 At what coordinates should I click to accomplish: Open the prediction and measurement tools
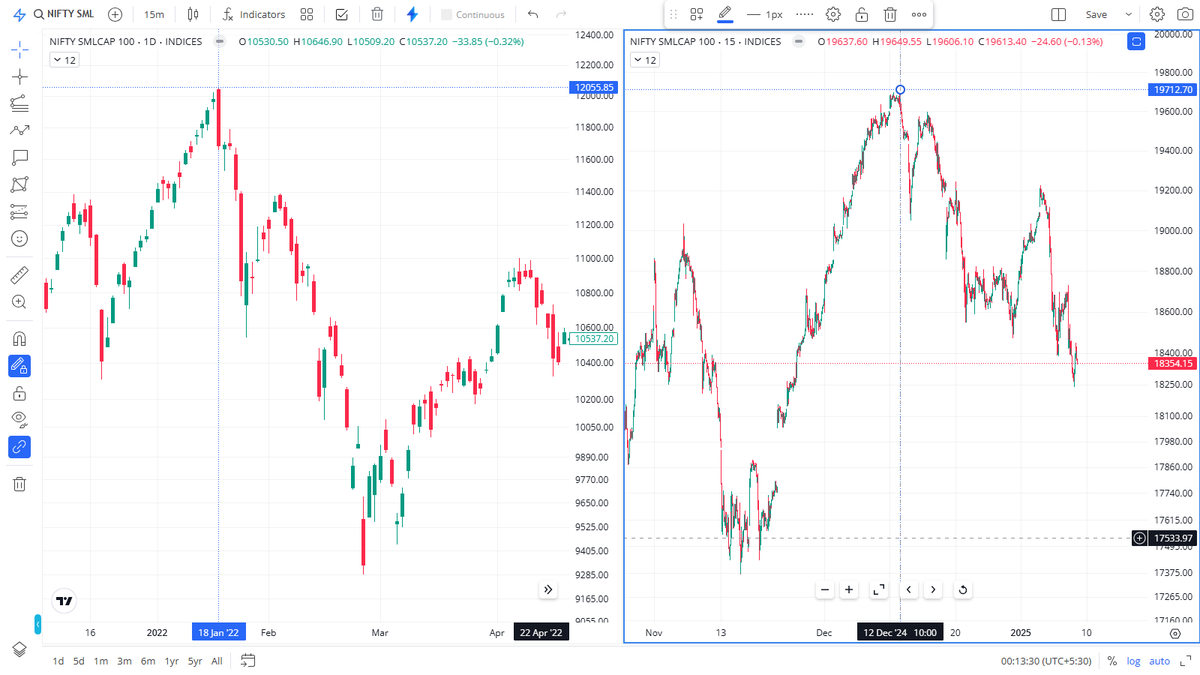click(19, 211)
